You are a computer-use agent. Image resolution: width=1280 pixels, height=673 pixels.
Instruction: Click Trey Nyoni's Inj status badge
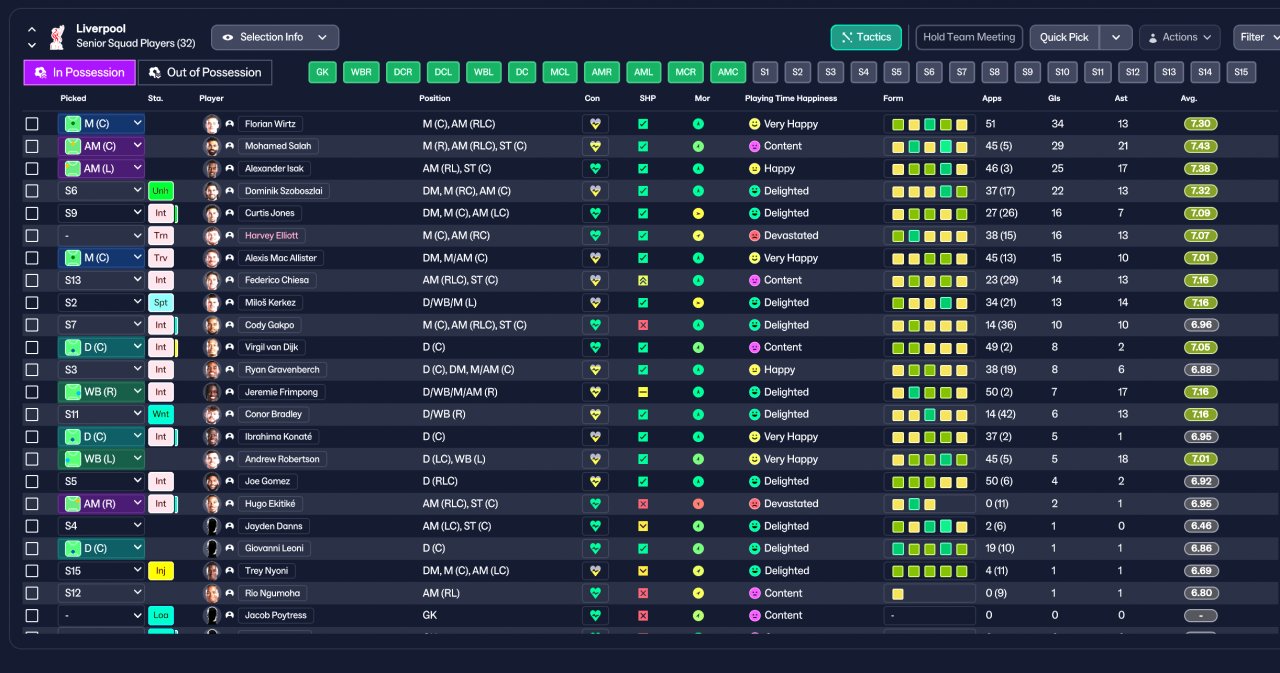160,571
